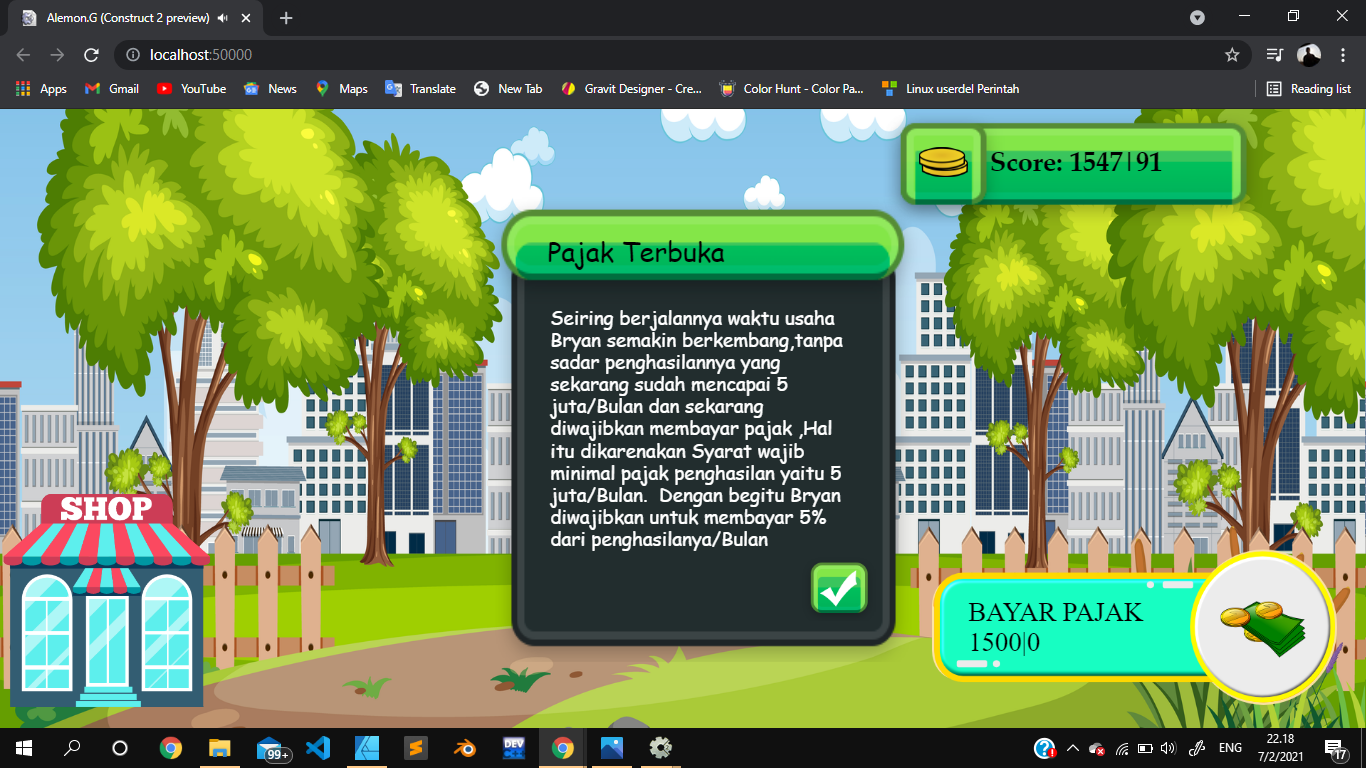
Task: Open the clock and calendar flyout
Action: 1280,748
